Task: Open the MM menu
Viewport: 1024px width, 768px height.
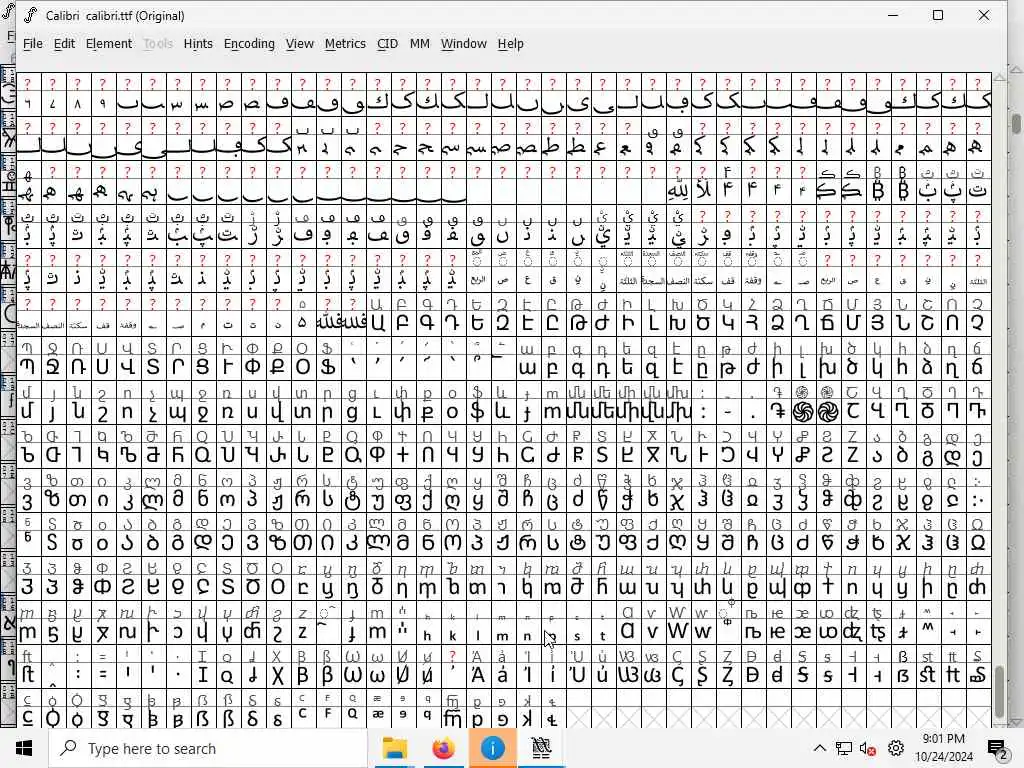Action: 419,44
